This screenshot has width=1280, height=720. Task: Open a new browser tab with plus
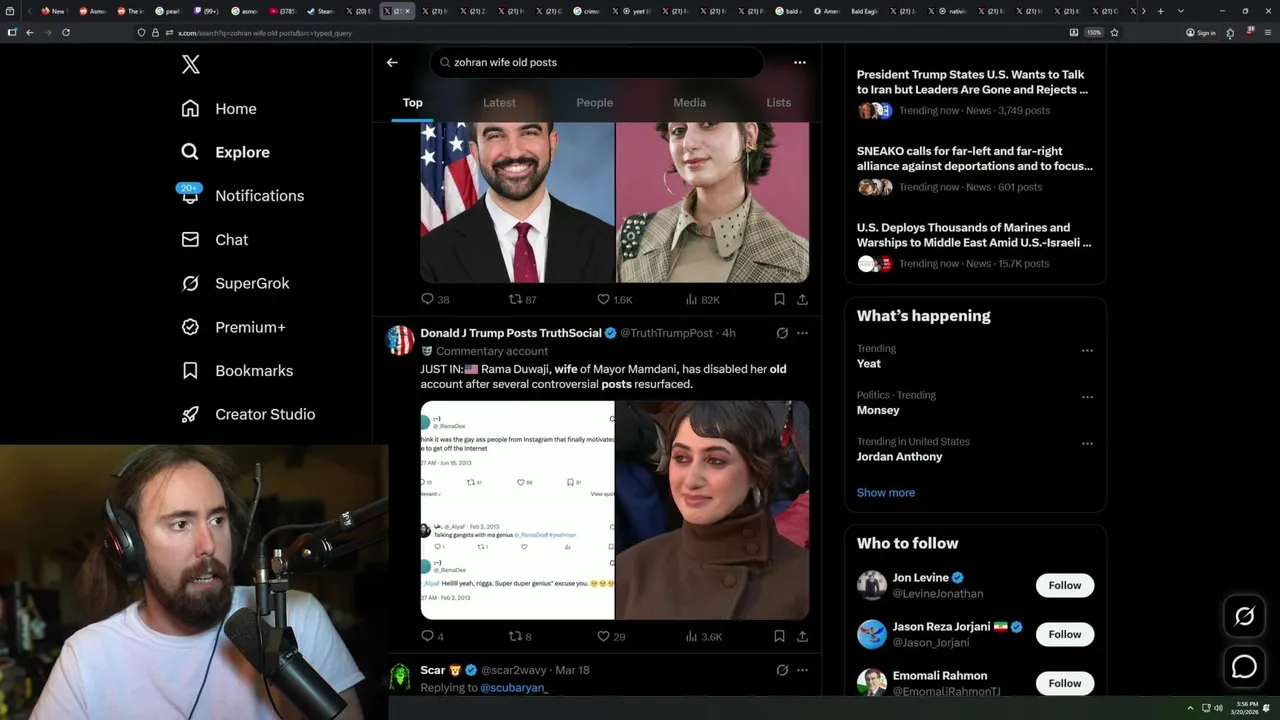pyautogui.click(x=1160, y=11)
